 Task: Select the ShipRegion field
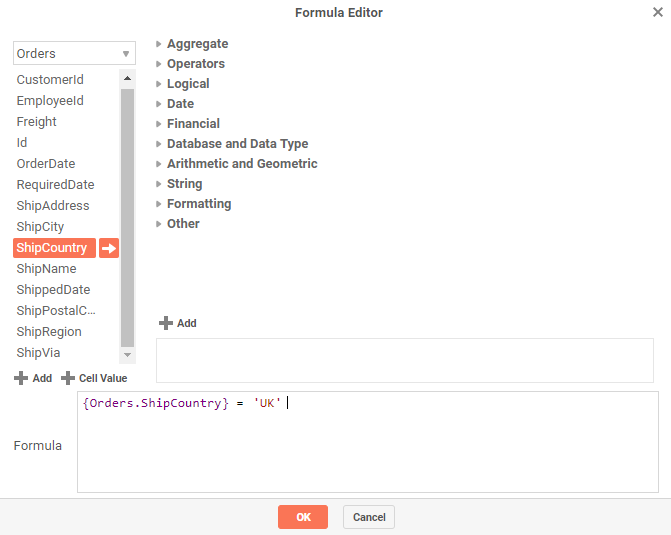pos(49,332)
